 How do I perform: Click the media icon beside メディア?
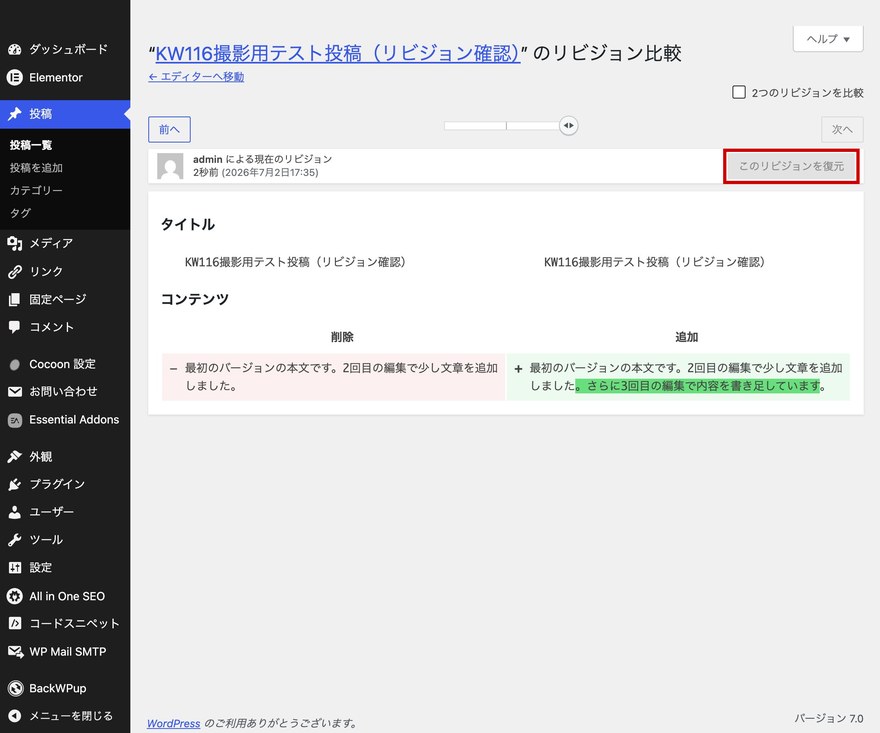[x=15, y=243]
